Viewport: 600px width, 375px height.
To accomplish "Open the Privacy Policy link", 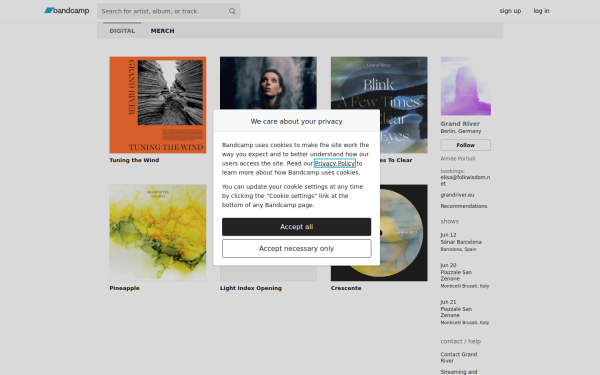I will 335,163.
